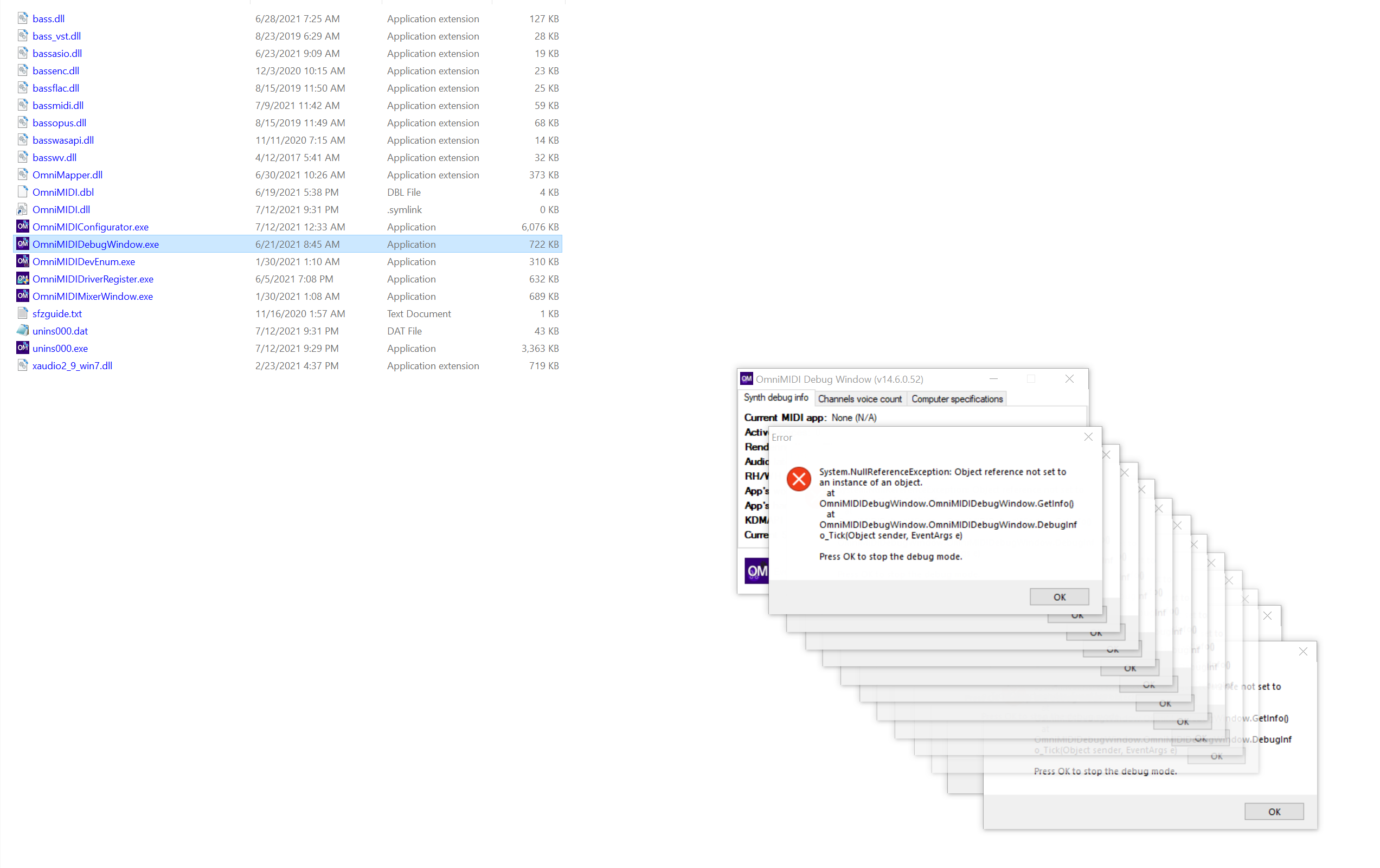Open the bassmidi.dll file link
Screen dimensions: 1380x868
[x=59, y=105]
